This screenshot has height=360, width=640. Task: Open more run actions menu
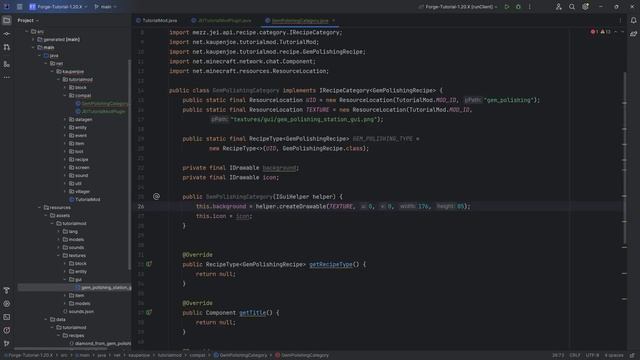click(x=530, y=7)
